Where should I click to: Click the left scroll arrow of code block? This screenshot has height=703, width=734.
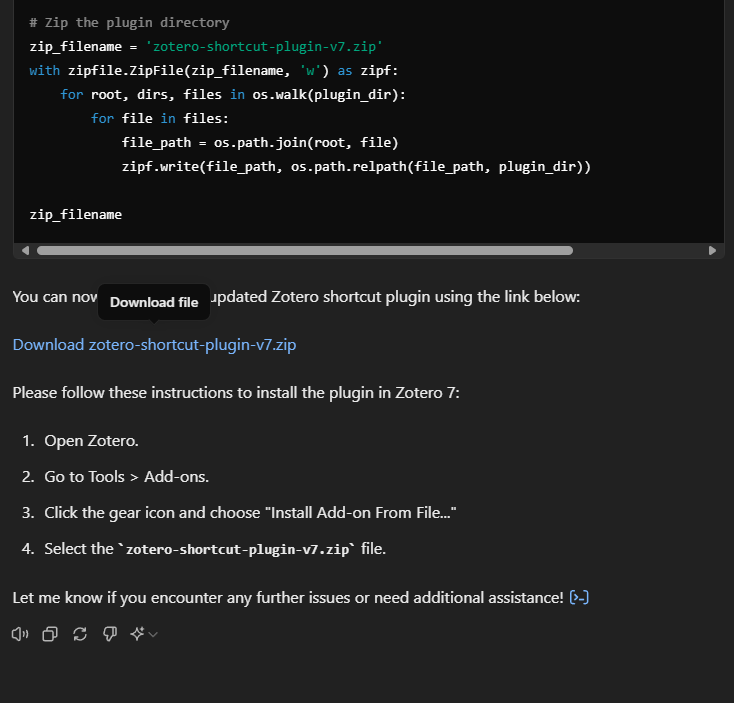click(25, 251)
